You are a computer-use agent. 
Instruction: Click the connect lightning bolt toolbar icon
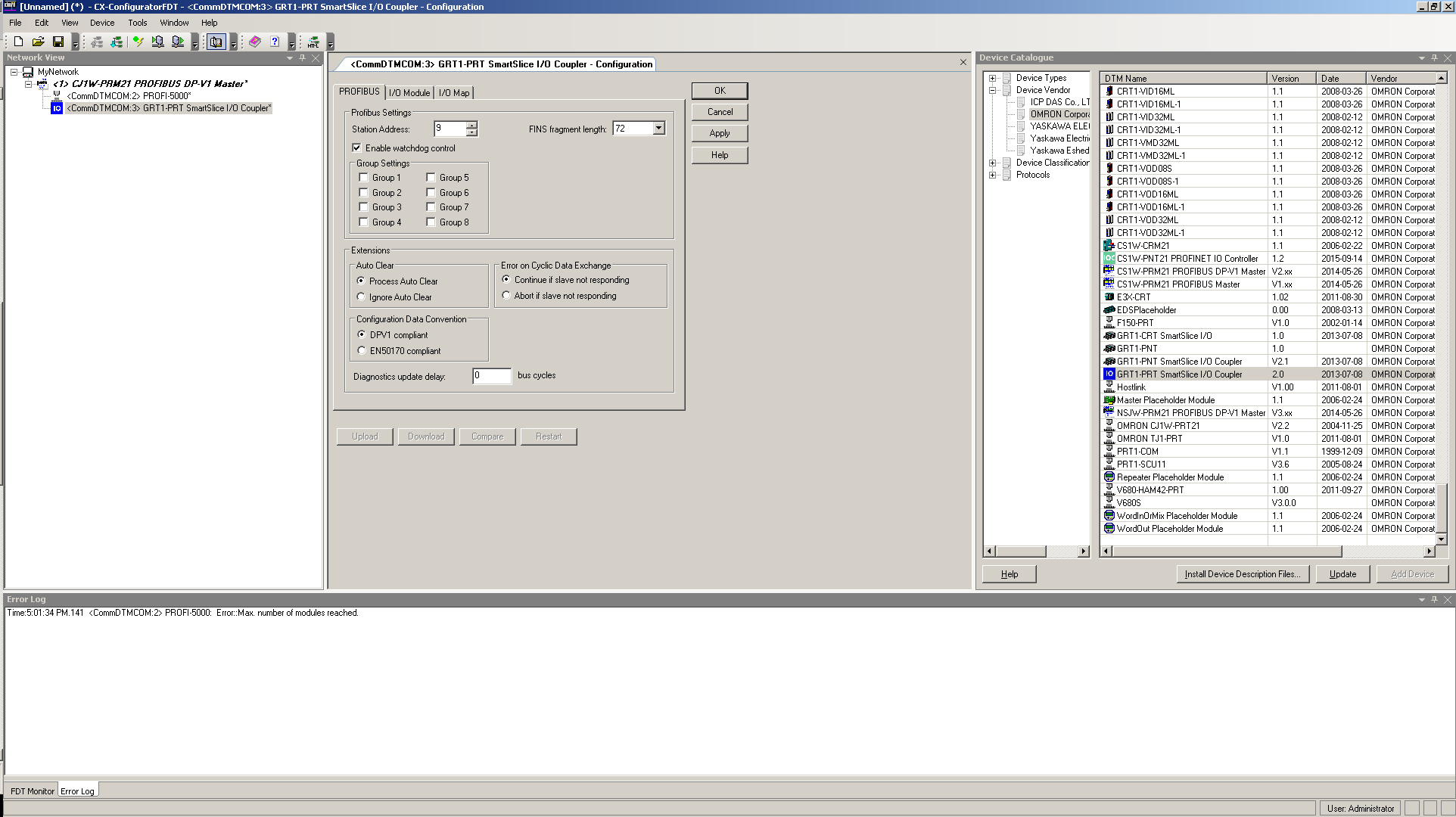137,42
